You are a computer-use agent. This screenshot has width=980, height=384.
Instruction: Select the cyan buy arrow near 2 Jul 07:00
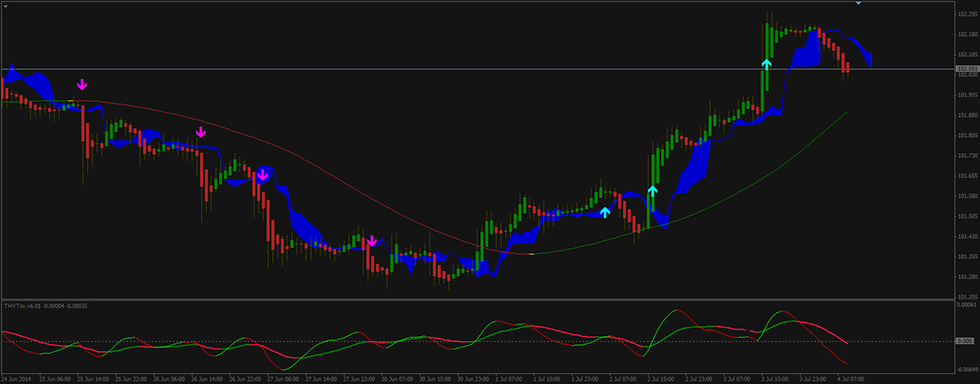(652, 191)
